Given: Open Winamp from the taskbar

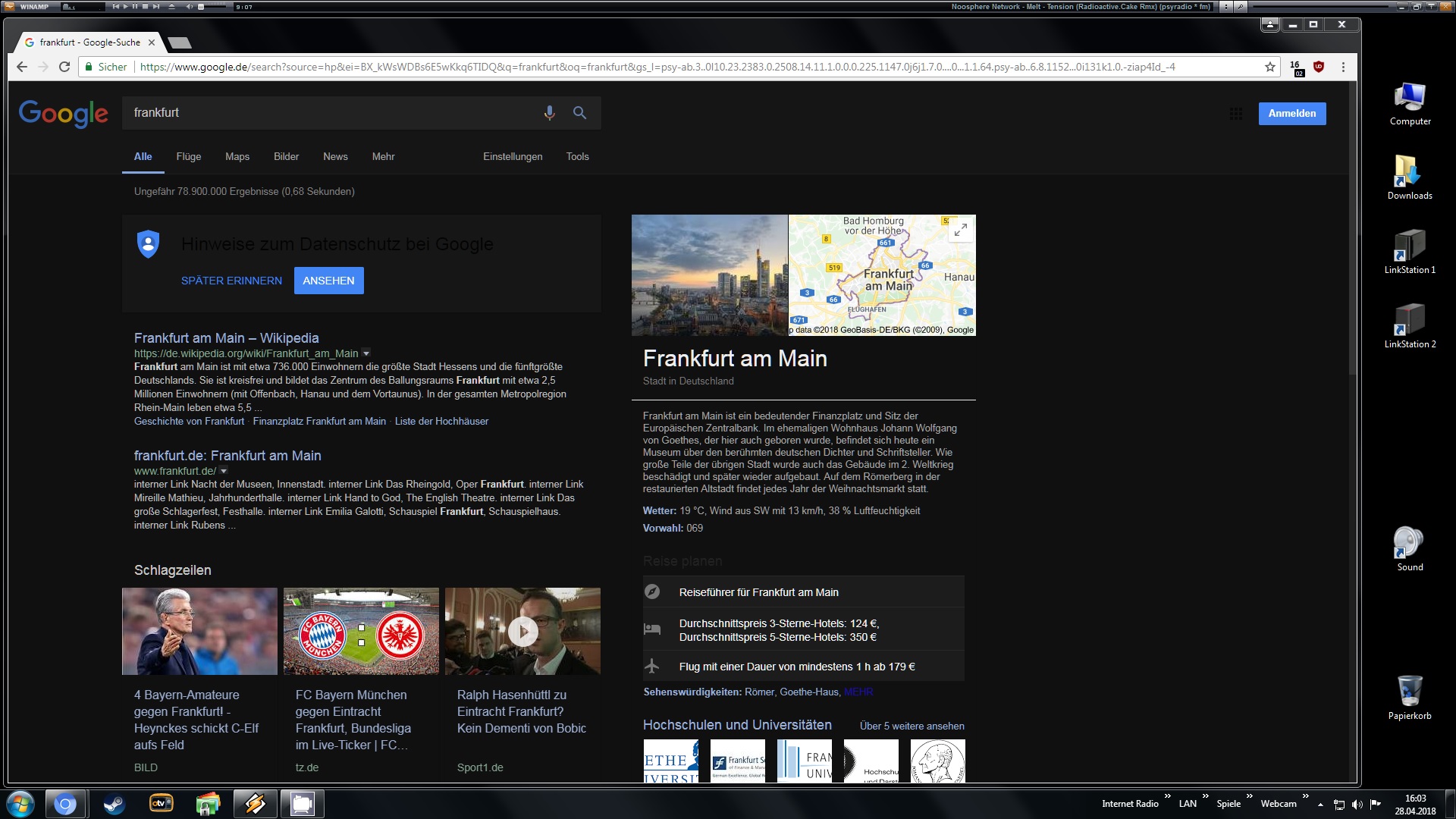Looking at the screenshot, I should tap(255, 804).
